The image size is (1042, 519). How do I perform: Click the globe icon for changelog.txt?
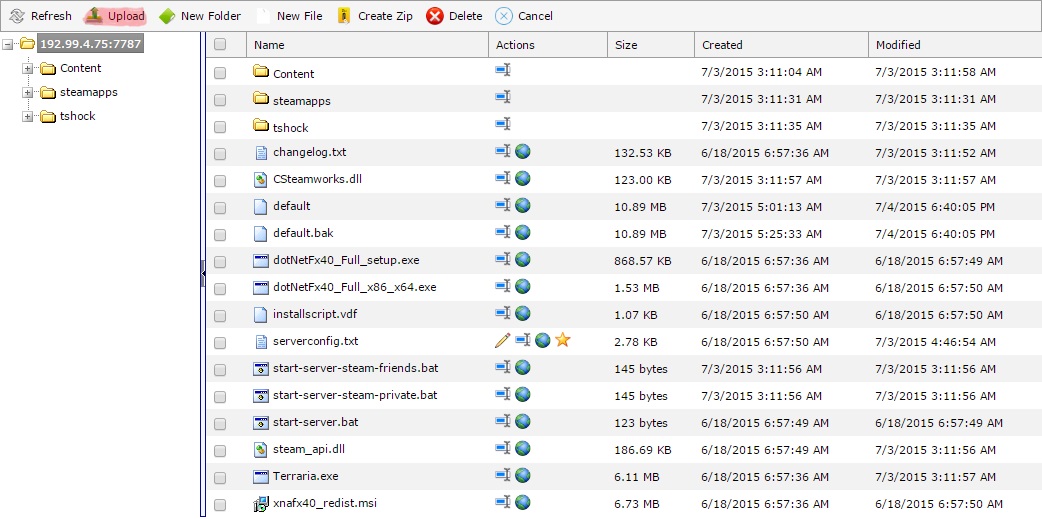522,151
